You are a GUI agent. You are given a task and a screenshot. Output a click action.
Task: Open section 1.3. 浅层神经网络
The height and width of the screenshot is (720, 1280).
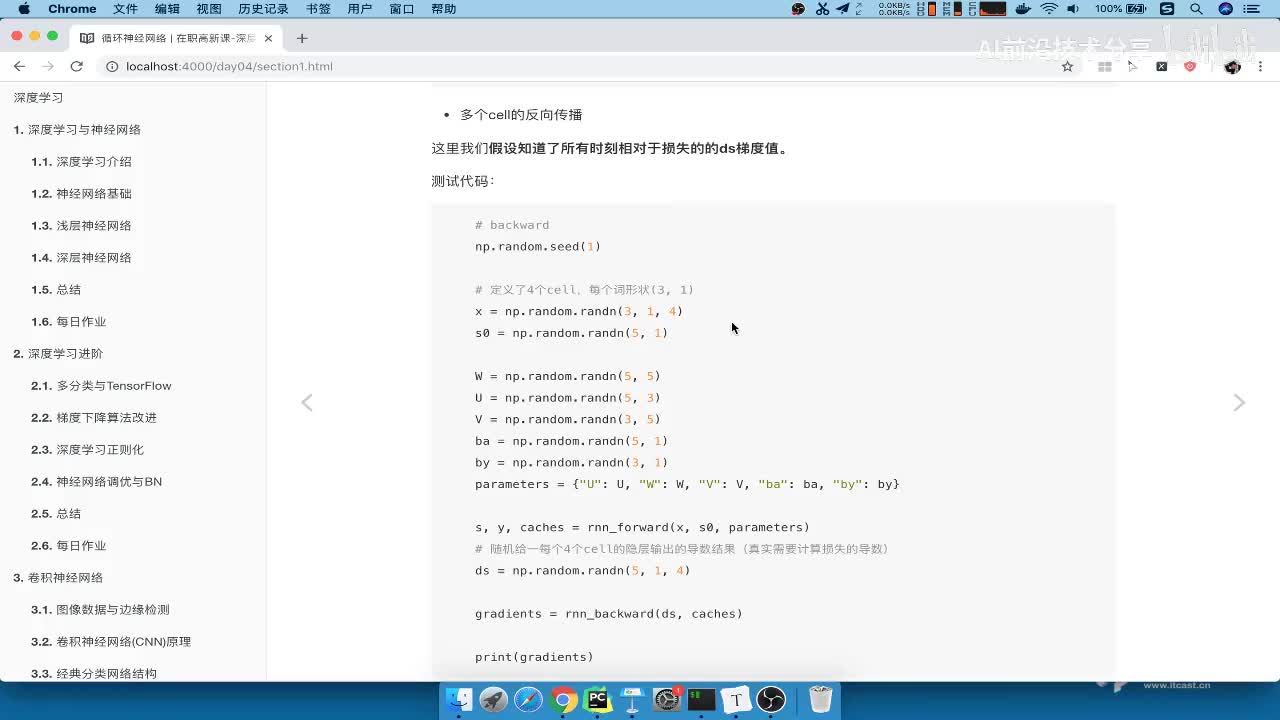[81, 226]
